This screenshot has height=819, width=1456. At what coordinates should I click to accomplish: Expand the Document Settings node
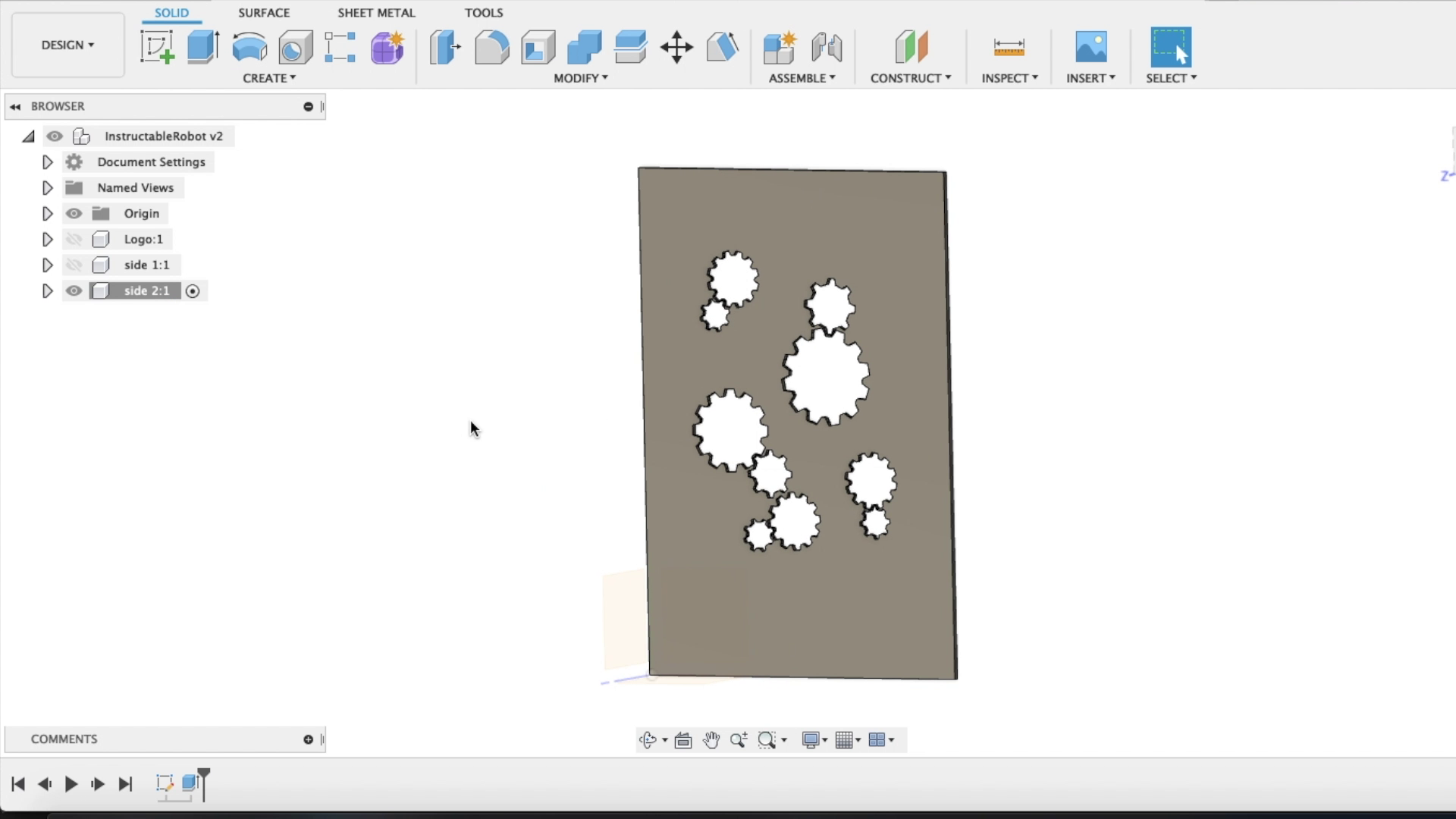pyautogui.click(x=47, y=162)
